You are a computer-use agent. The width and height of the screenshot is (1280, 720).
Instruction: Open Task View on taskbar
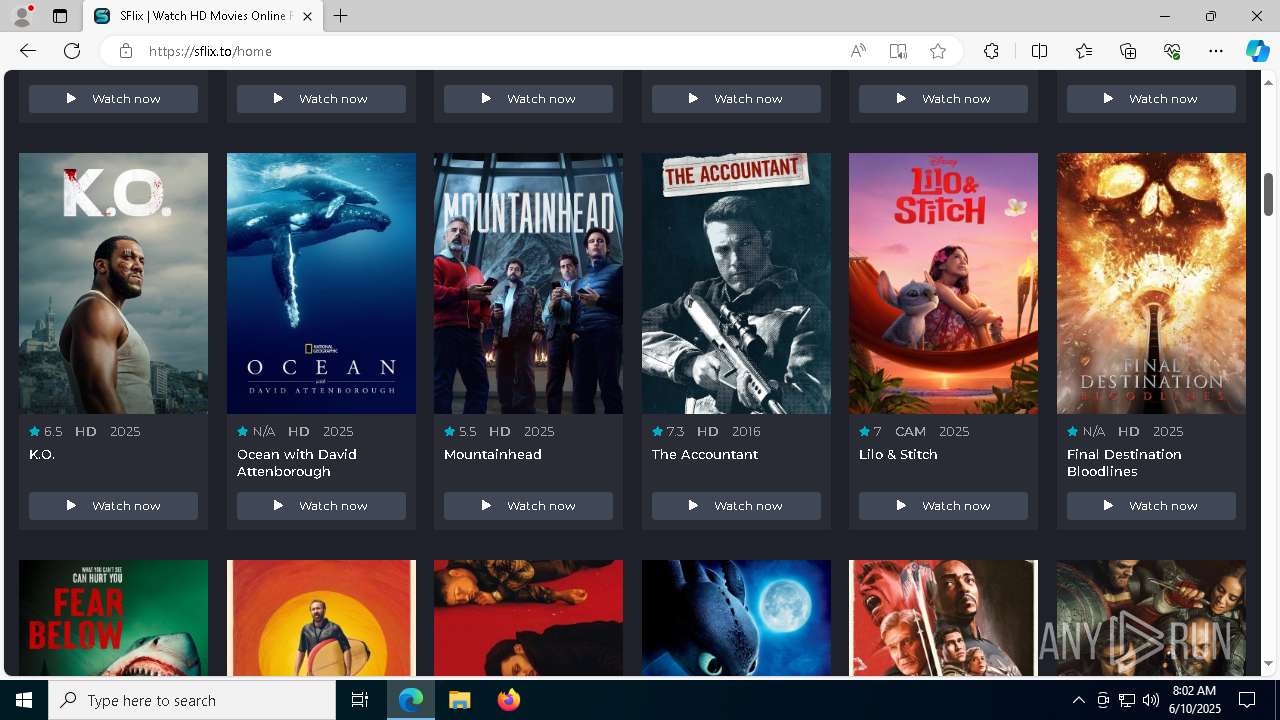(x=360, y=700)
